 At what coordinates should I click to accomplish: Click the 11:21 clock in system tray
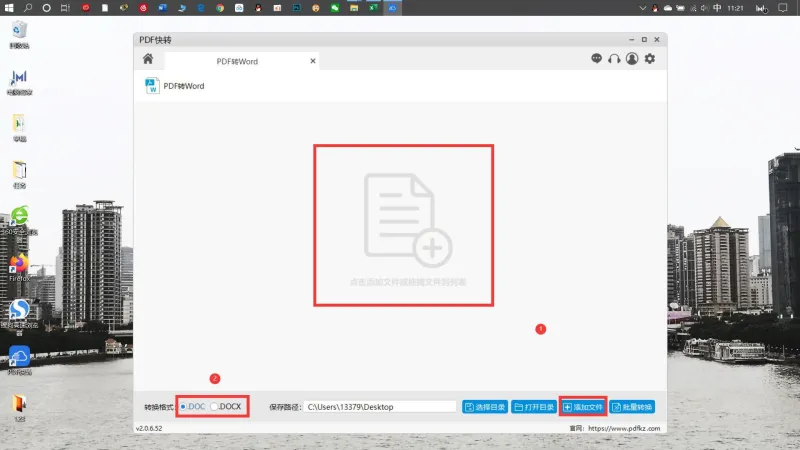pyautogui.click(x=735, y=8)
